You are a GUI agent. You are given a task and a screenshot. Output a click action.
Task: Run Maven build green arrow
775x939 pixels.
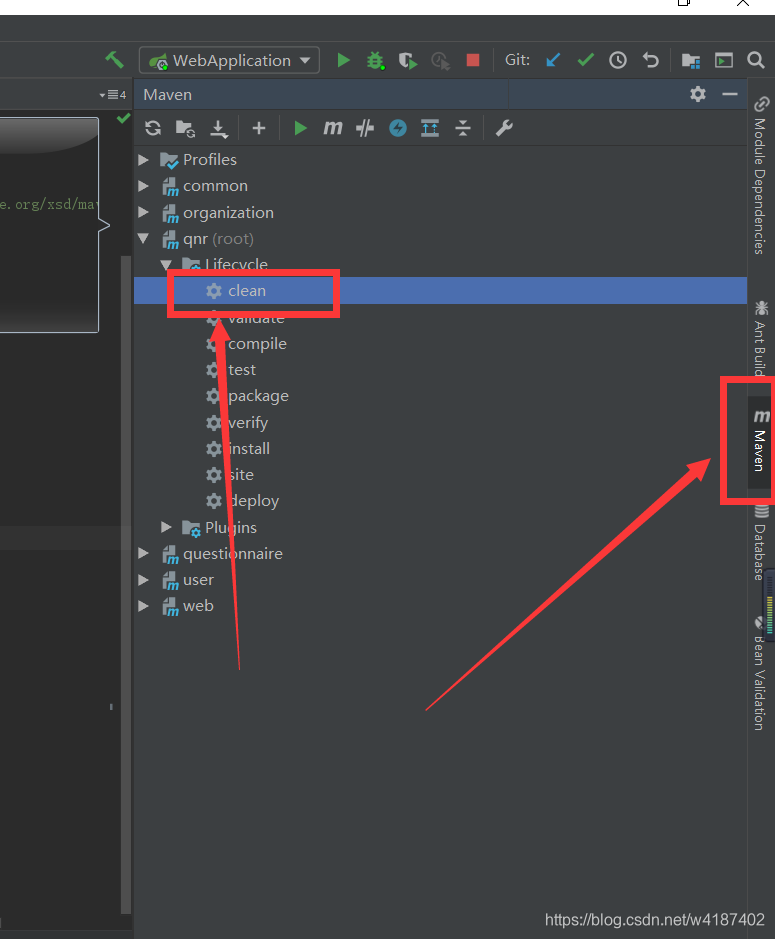click(x=300, y=128)
